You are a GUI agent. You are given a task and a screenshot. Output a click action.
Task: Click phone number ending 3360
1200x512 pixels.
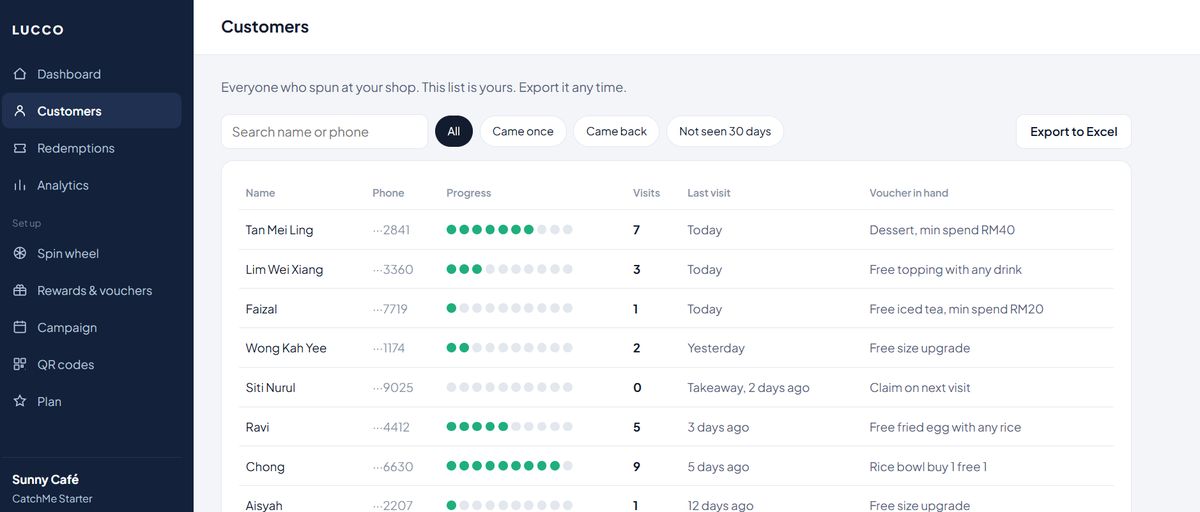coord(393,269)
